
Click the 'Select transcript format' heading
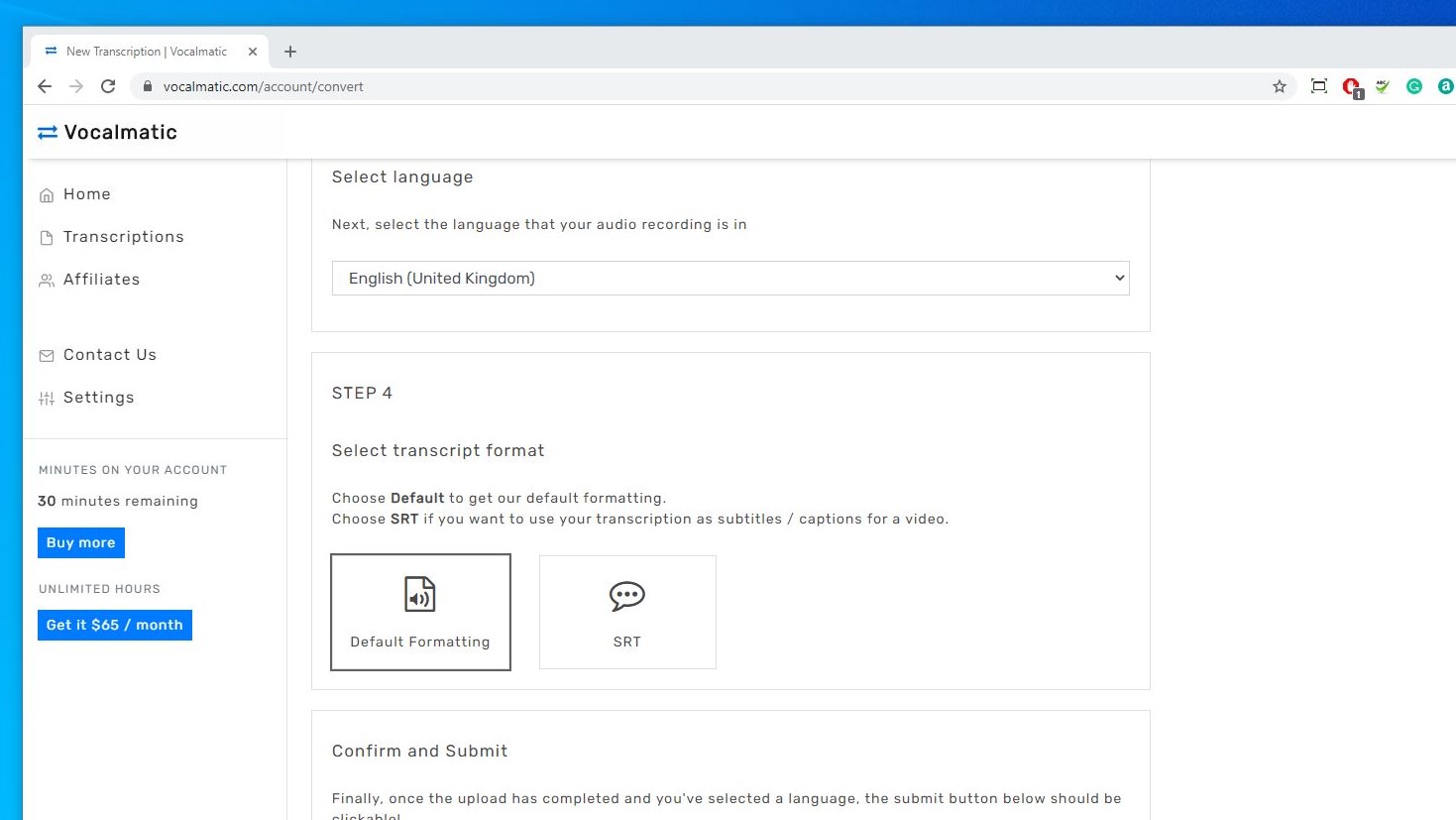[x=438, y=451]
